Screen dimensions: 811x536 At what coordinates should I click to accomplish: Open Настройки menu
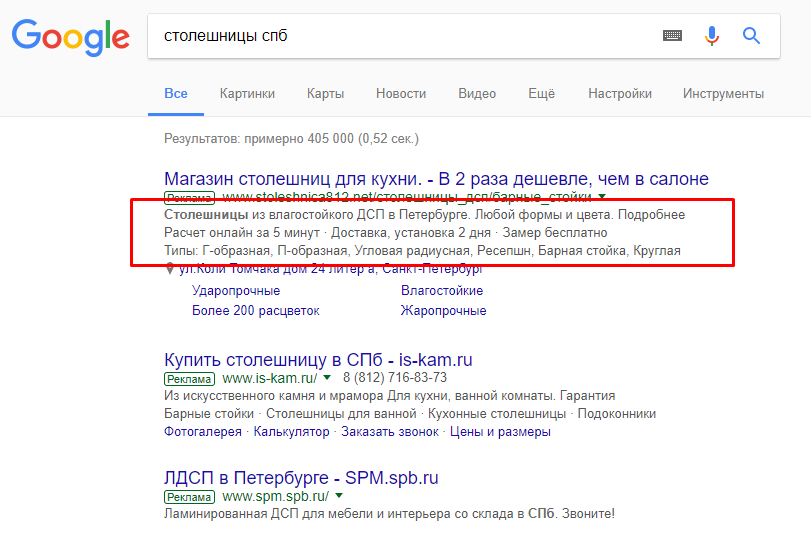tap(620, 94)
